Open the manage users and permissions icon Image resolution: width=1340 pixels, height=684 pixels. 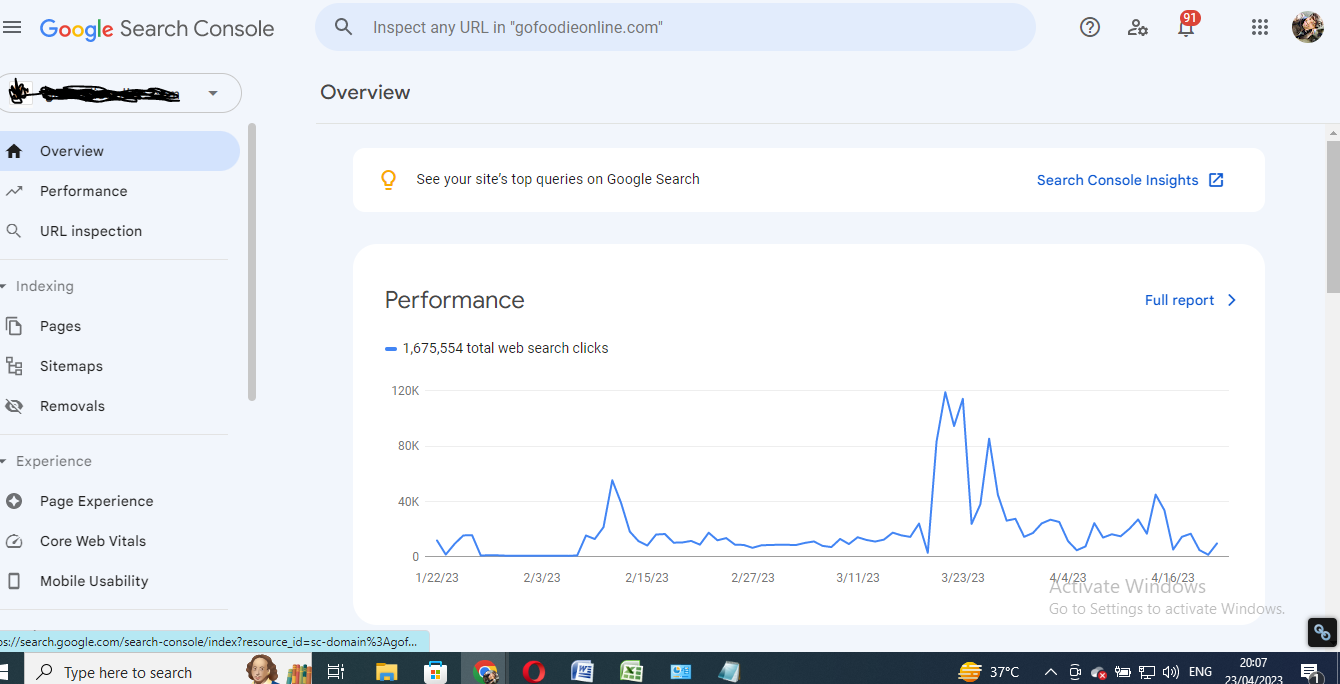point(1138,27)
